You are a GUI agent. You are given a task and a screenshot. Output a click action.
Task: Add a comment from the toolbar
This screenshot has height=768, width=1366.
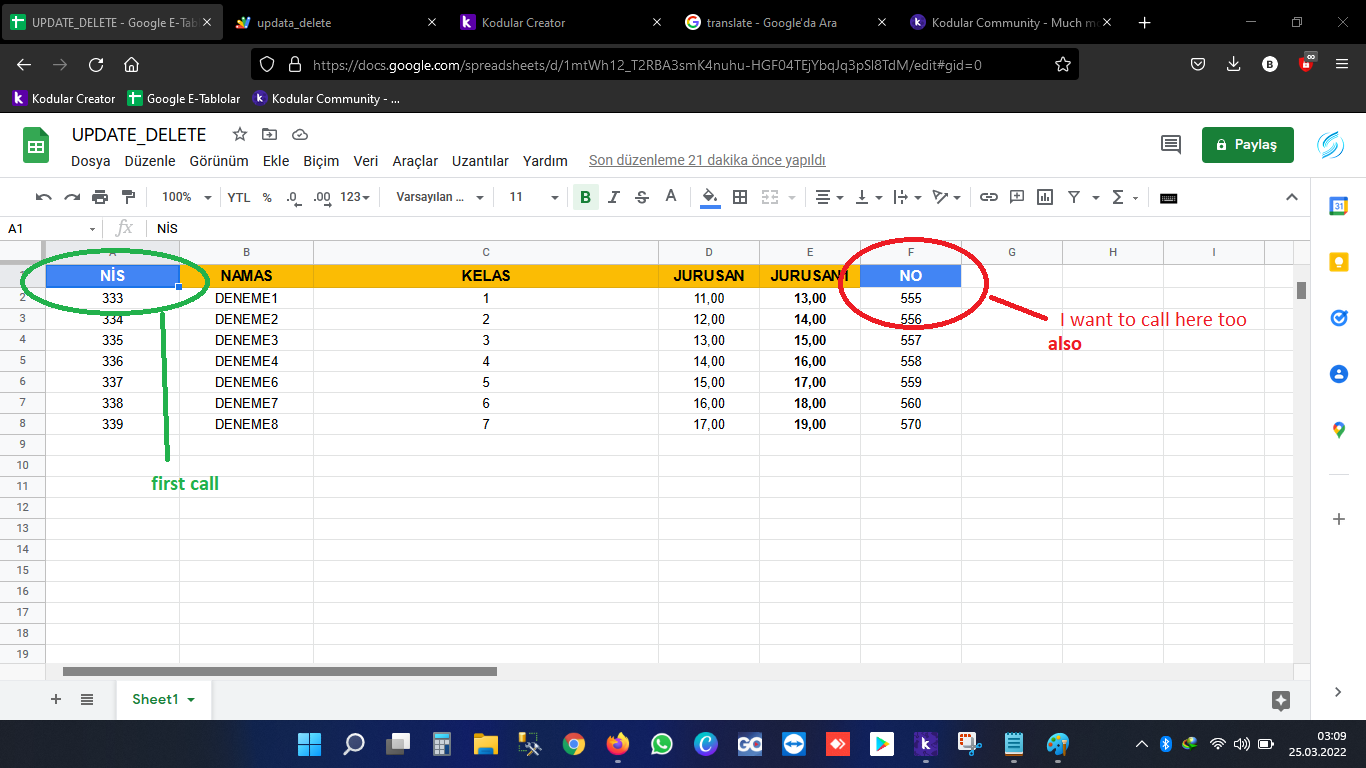click(1017, 197)
